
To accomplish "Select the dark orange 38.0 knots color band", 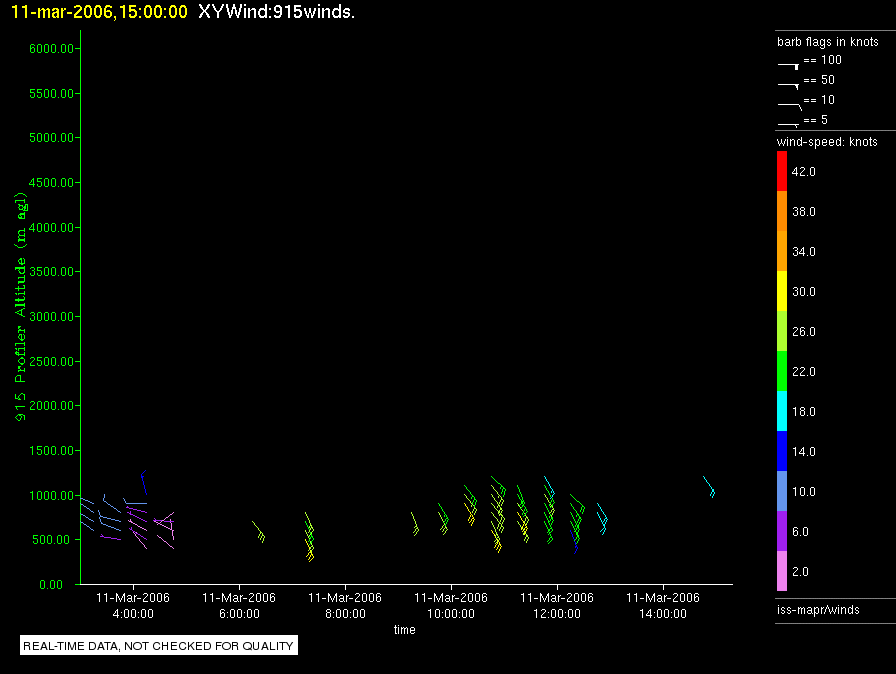I will point(782,211).
